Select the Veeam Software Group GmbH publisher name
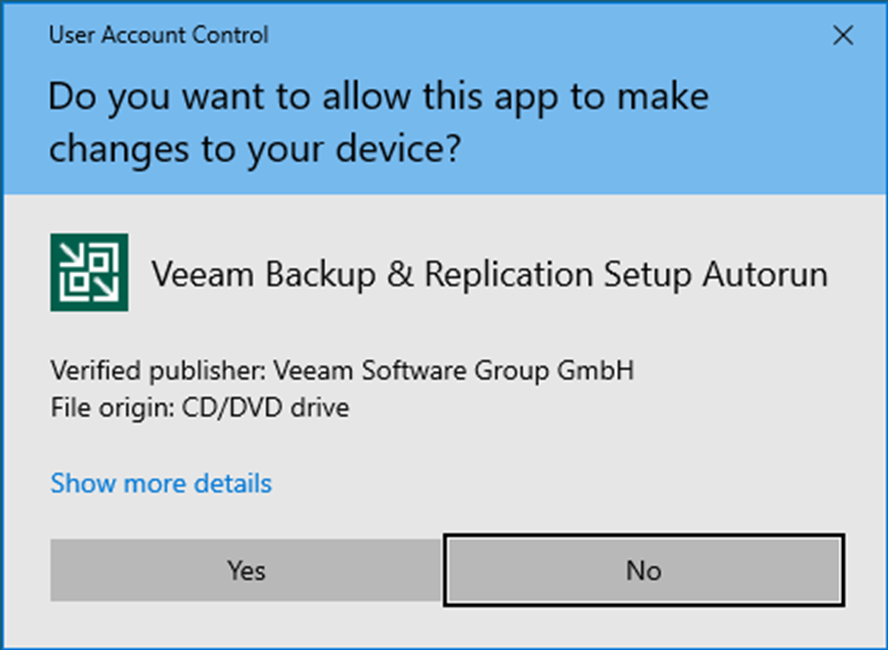 [x=454, y=371]
